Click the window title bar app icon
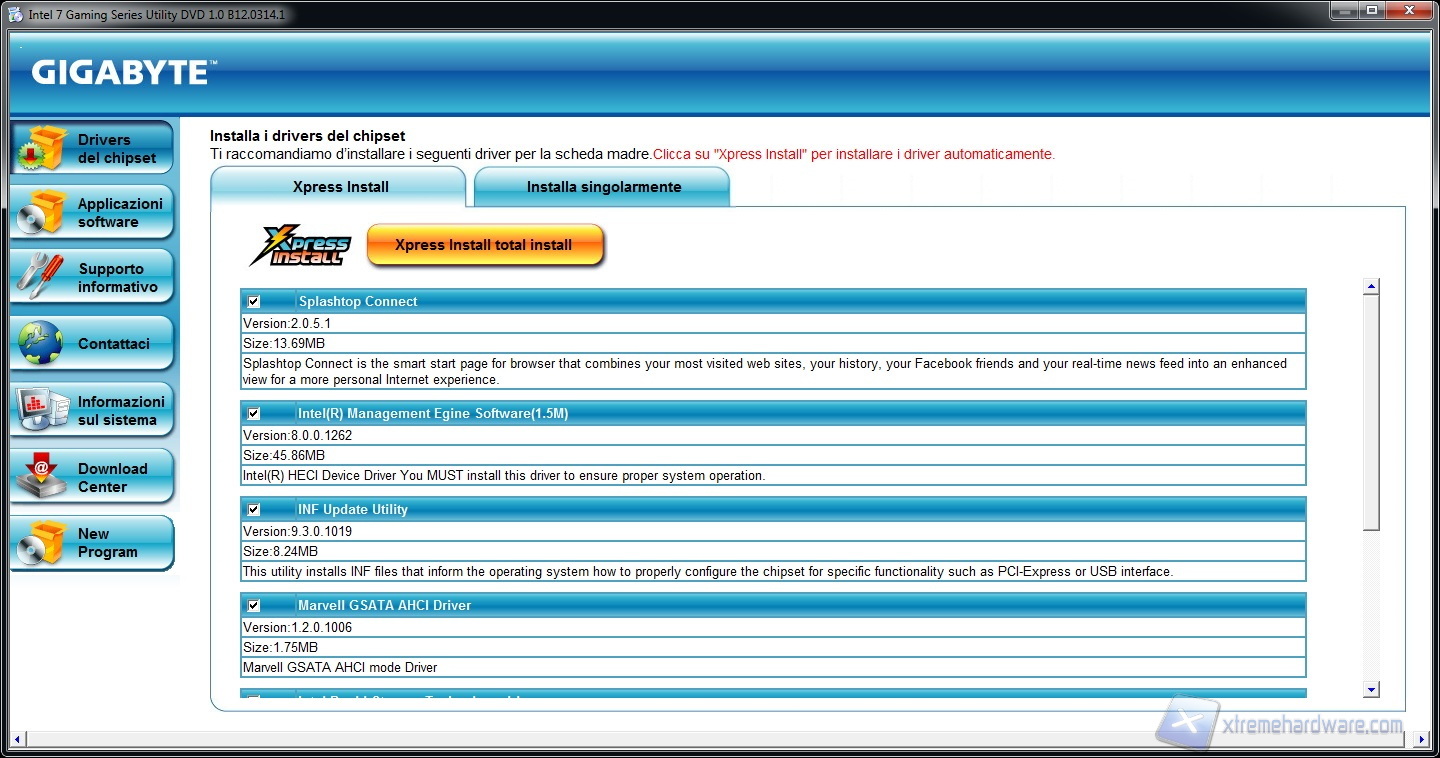 (15, 12)
